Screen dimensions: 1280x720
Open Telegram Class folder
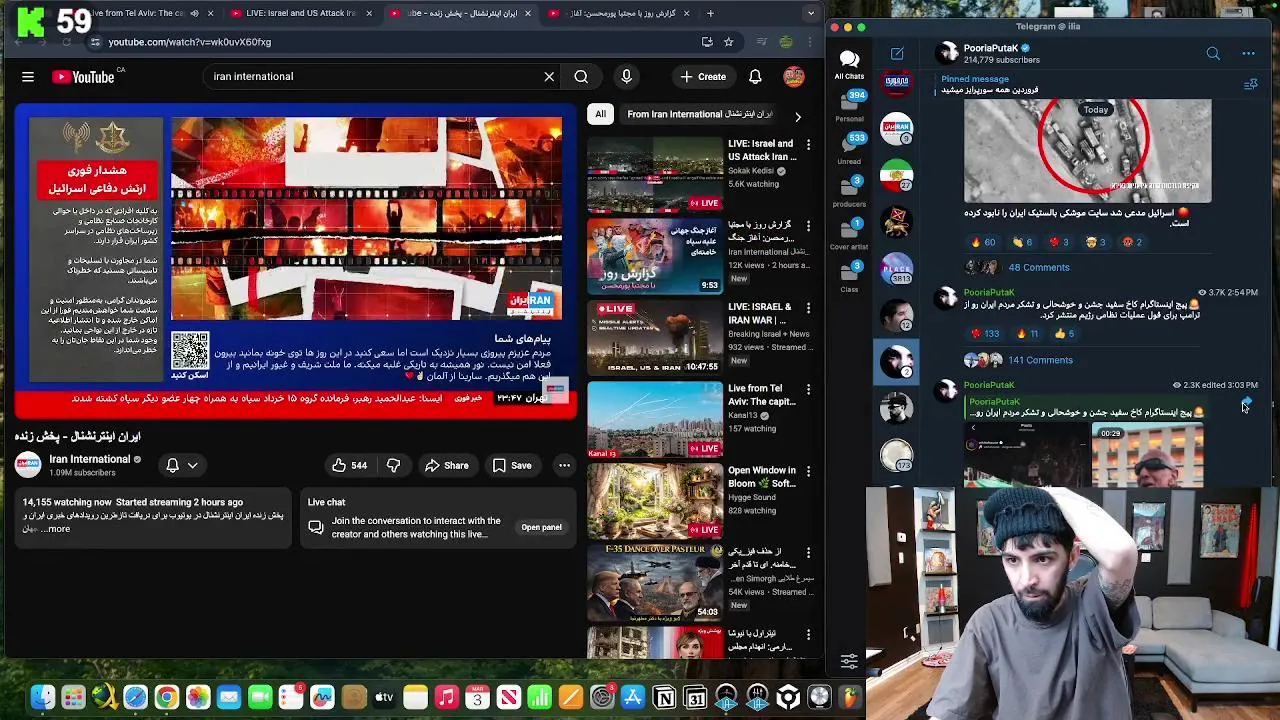pos(849,277)
